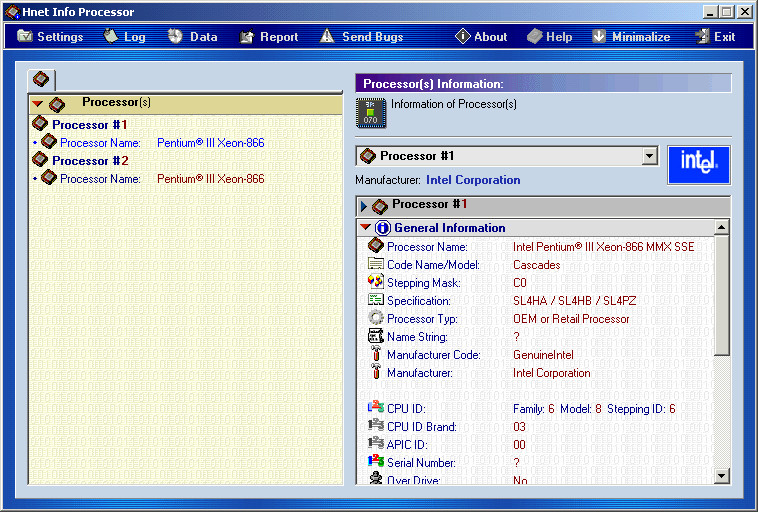This screenshot has height=512, width=758.
Task: Click OEM or Retail Processor value
Action: click(571, 319)
